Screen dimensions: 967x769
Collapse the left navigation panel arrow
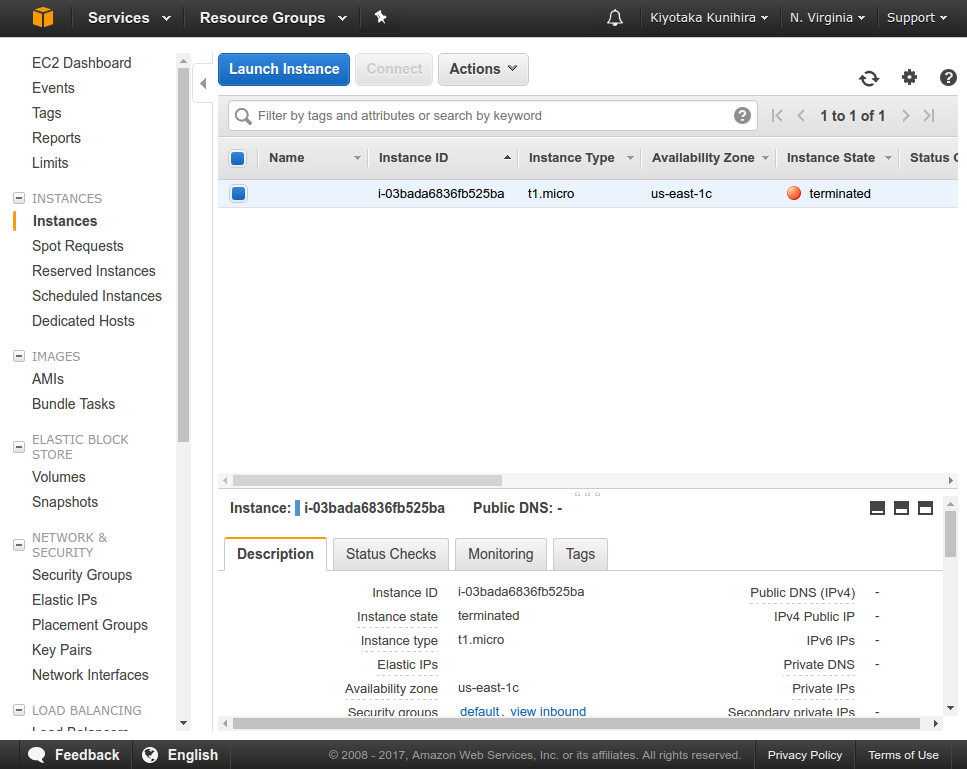pos(203,83)
